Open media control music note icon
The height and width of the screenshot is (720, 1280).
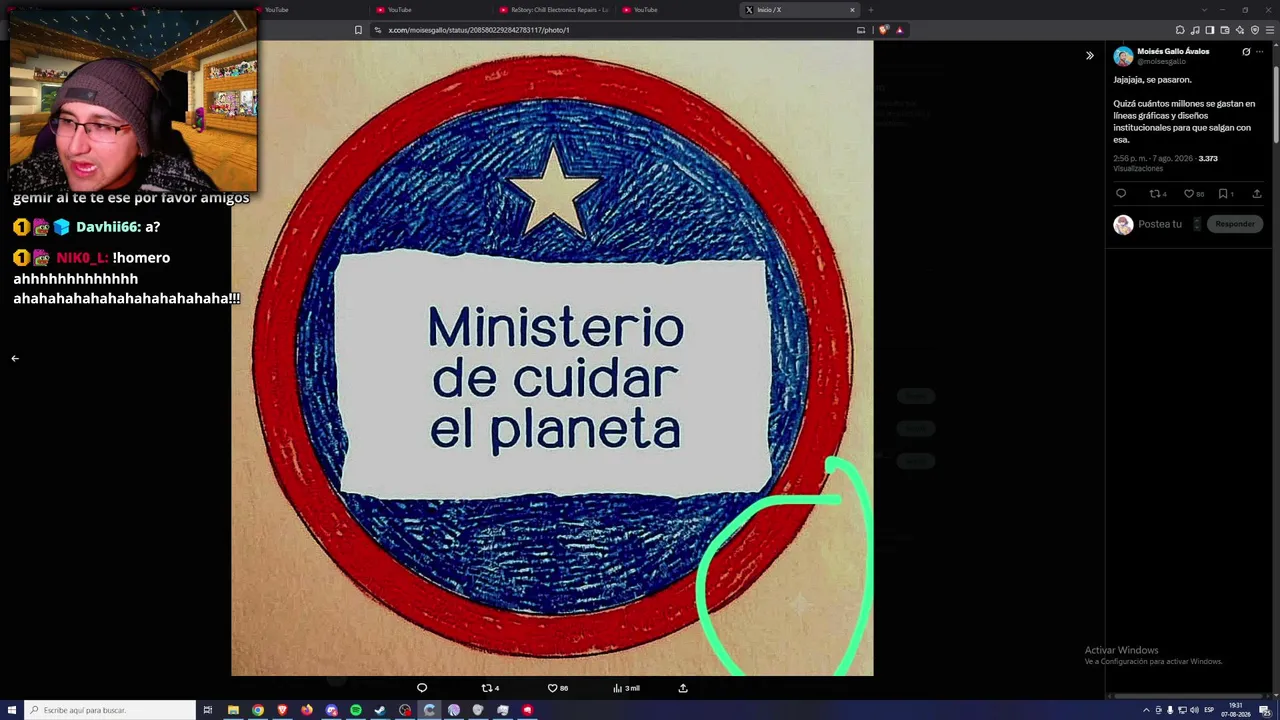tap(1195, 30)
